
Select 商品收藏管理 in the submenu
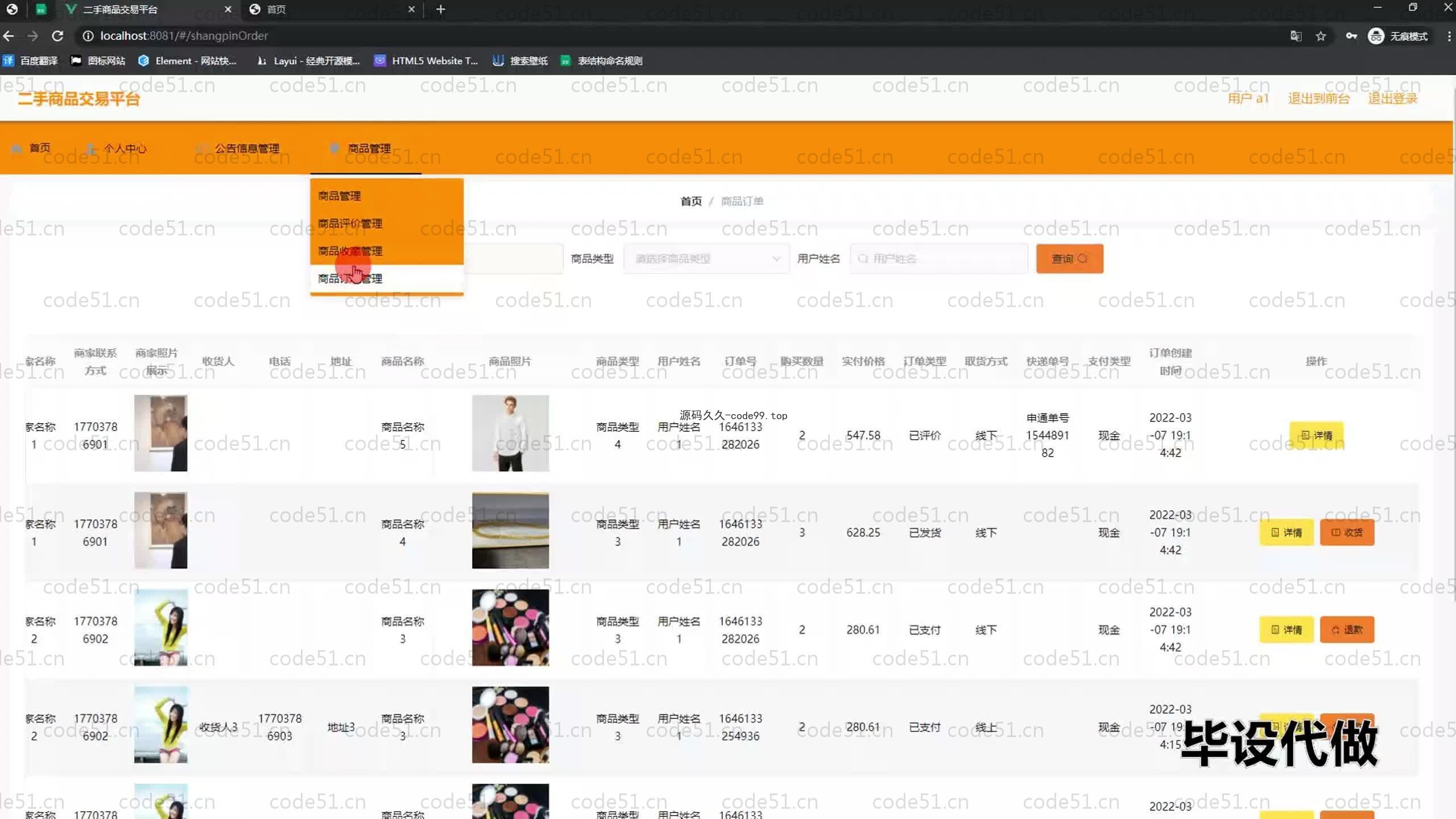(x=387, y=251)
